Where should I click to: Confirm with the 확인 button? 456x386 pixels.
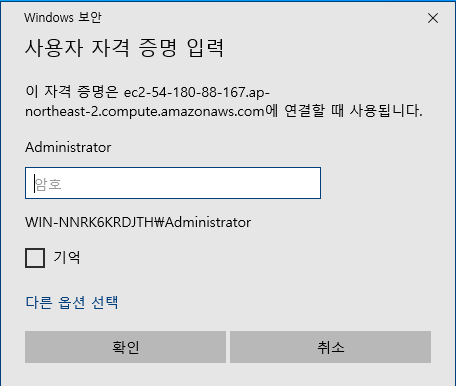[125, 347]
